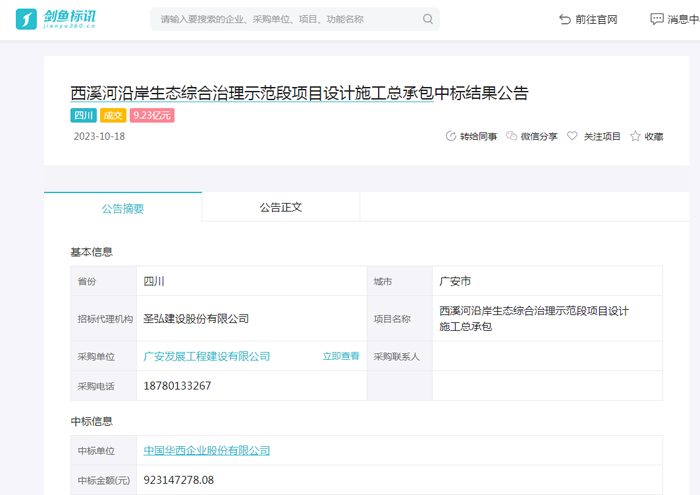Click the 前往官网 return arrow icon

(565, 19)
